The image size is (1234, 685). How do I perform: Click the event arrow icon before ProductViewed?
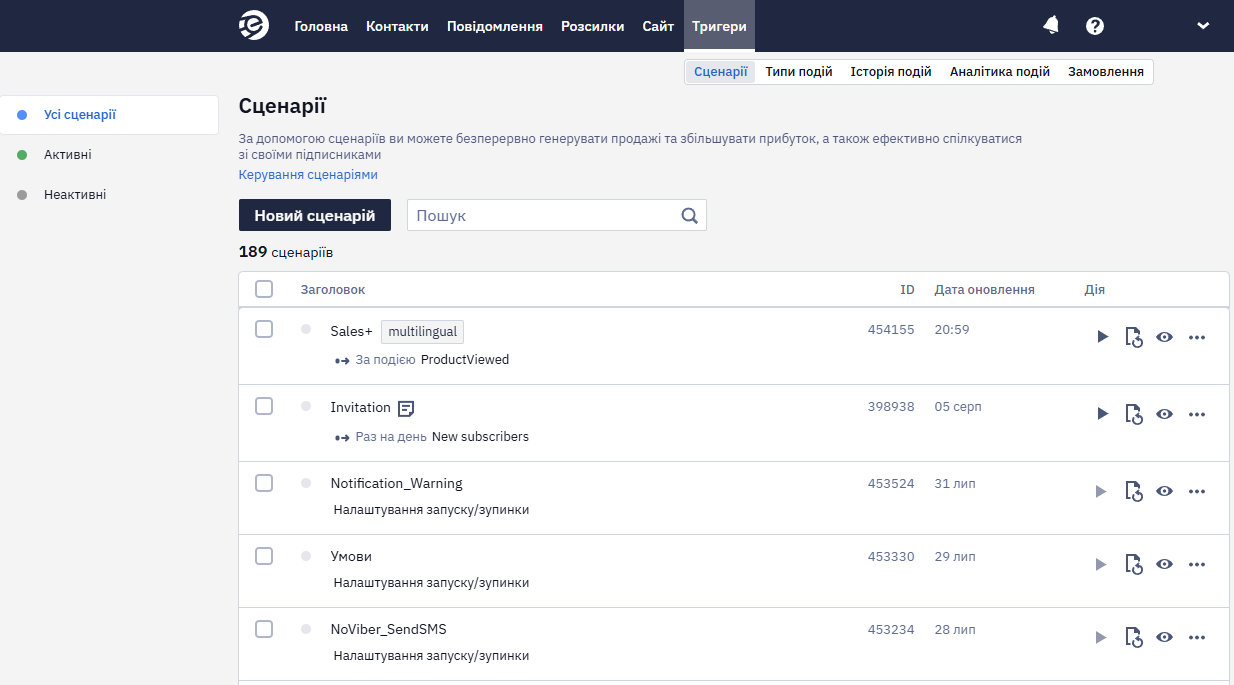tap(342, 360)
